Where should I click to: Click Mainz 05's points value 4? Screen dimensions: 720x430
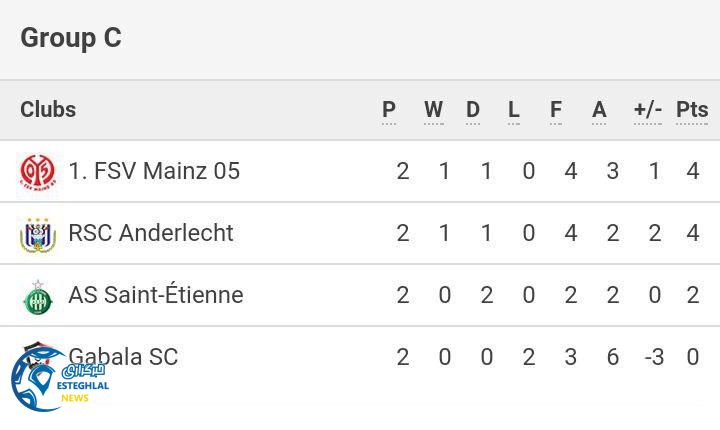click(693, 171)
